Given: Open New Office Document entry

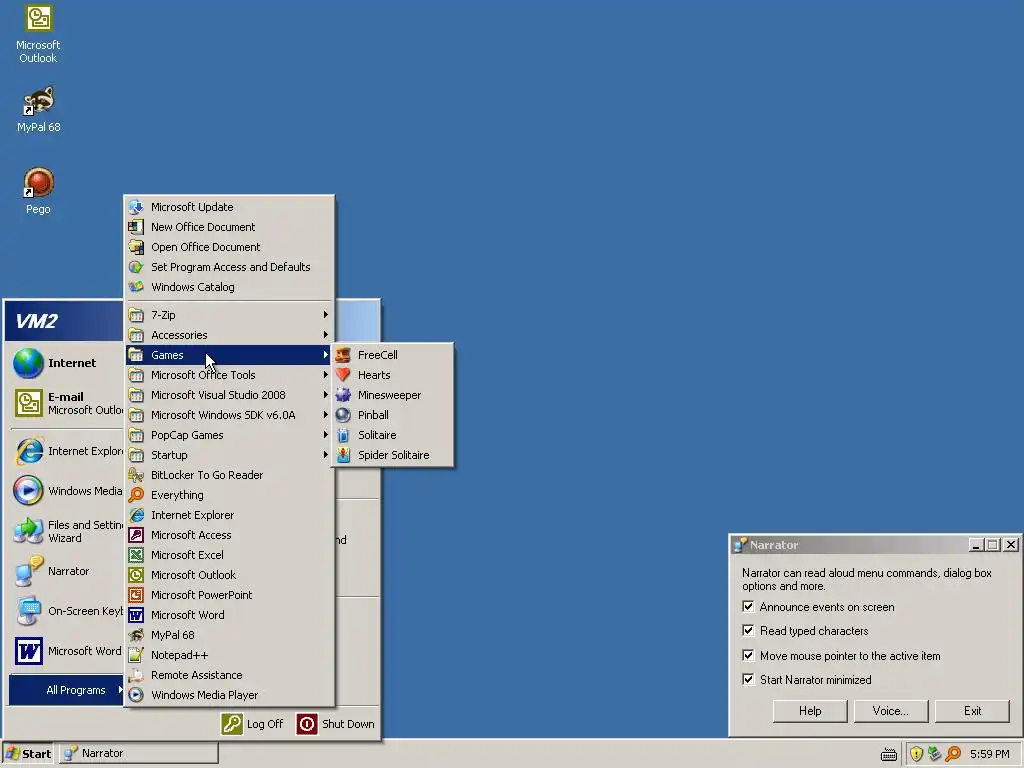Looking at the screenshot, I should 229,227.
